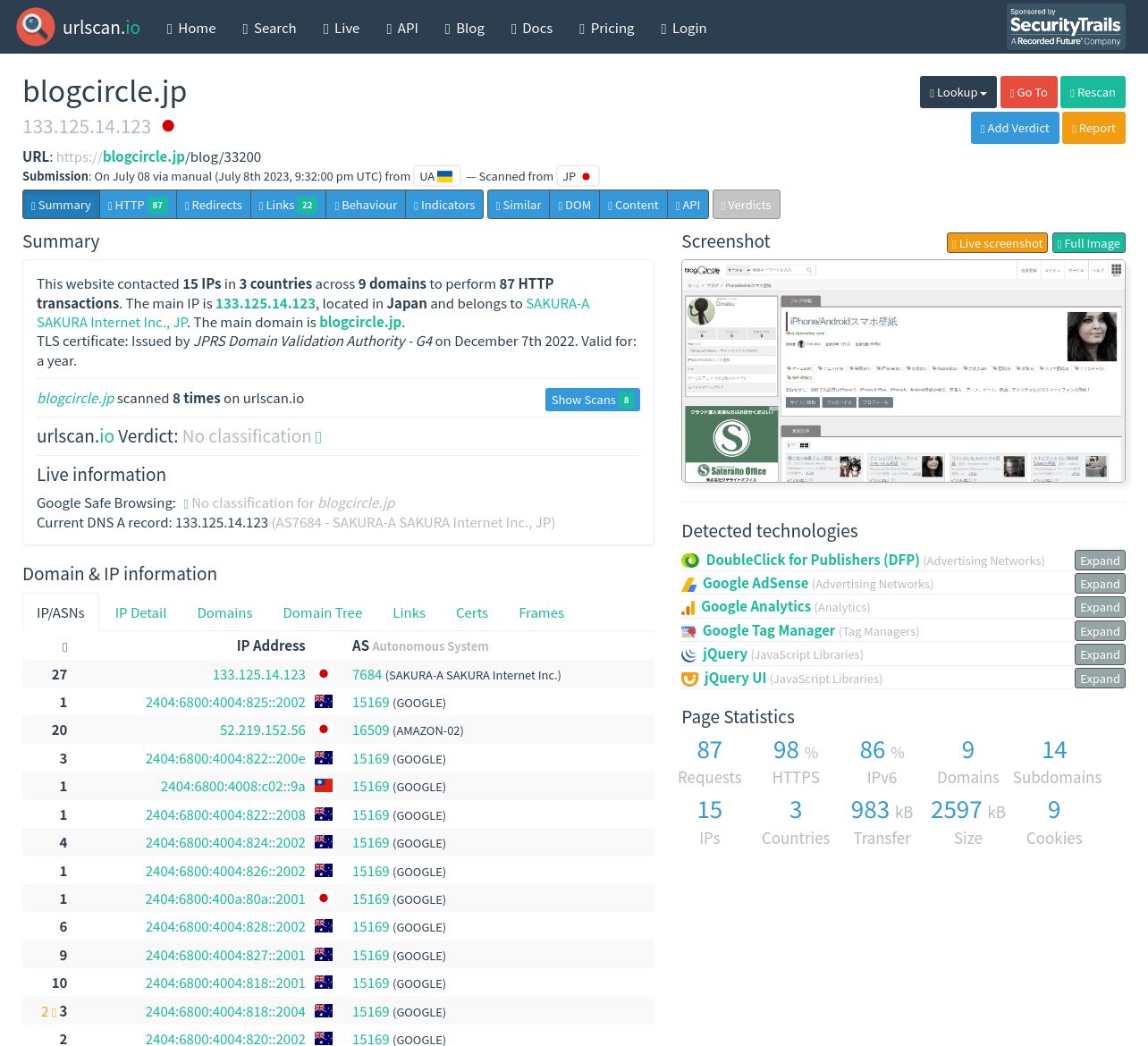Click the Rescan button
This screenshot has width=1148, height=1046.
pyautogui.click(x=1093, y=92)
